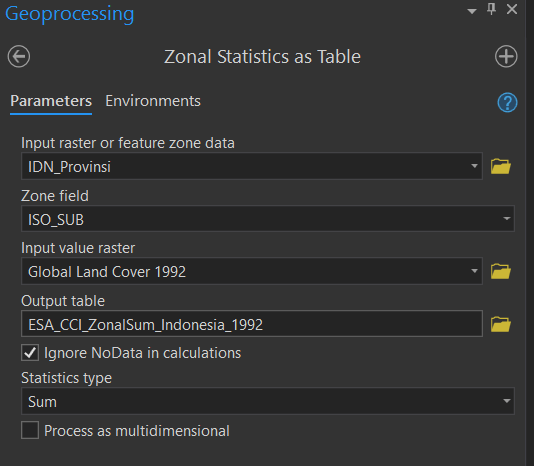This screenshot has height=466, width=534.
Task: Expand the IDN_Provinsi zone data dropdown
Action: 474,166
